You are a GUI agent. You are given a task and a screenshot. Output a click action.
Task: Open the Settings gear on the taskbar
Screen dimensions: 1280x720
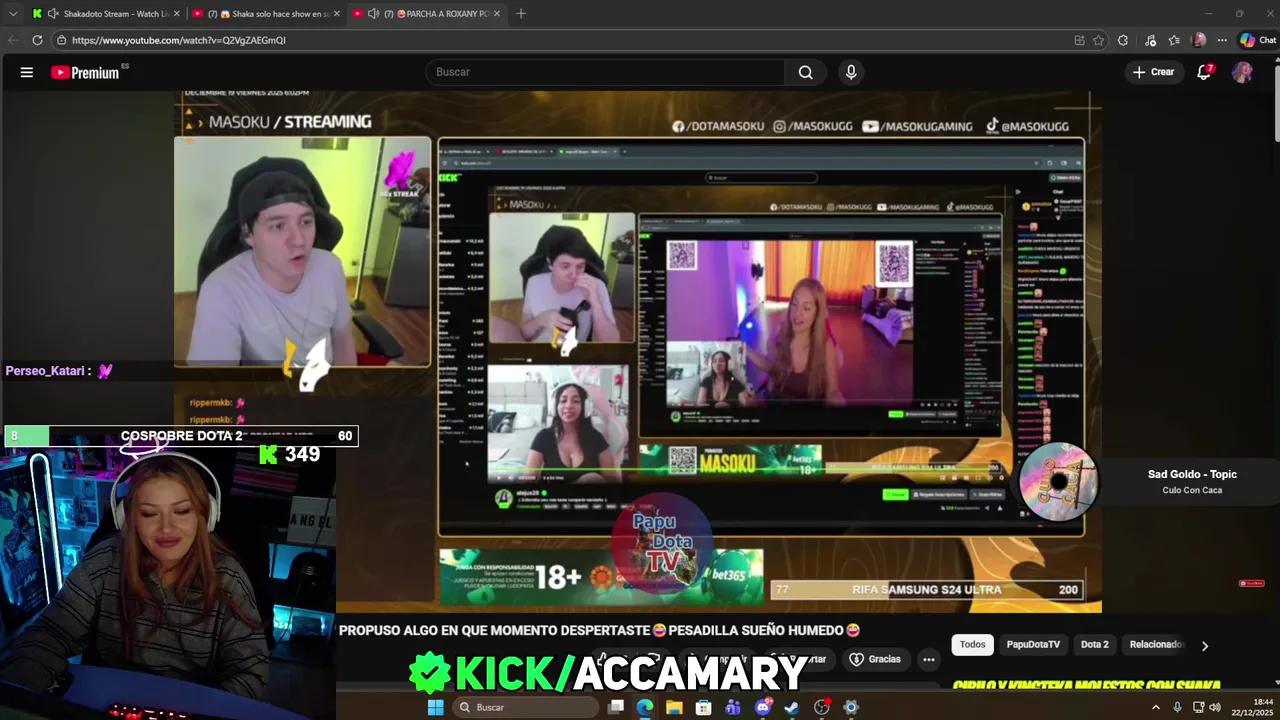coord(851,707)
